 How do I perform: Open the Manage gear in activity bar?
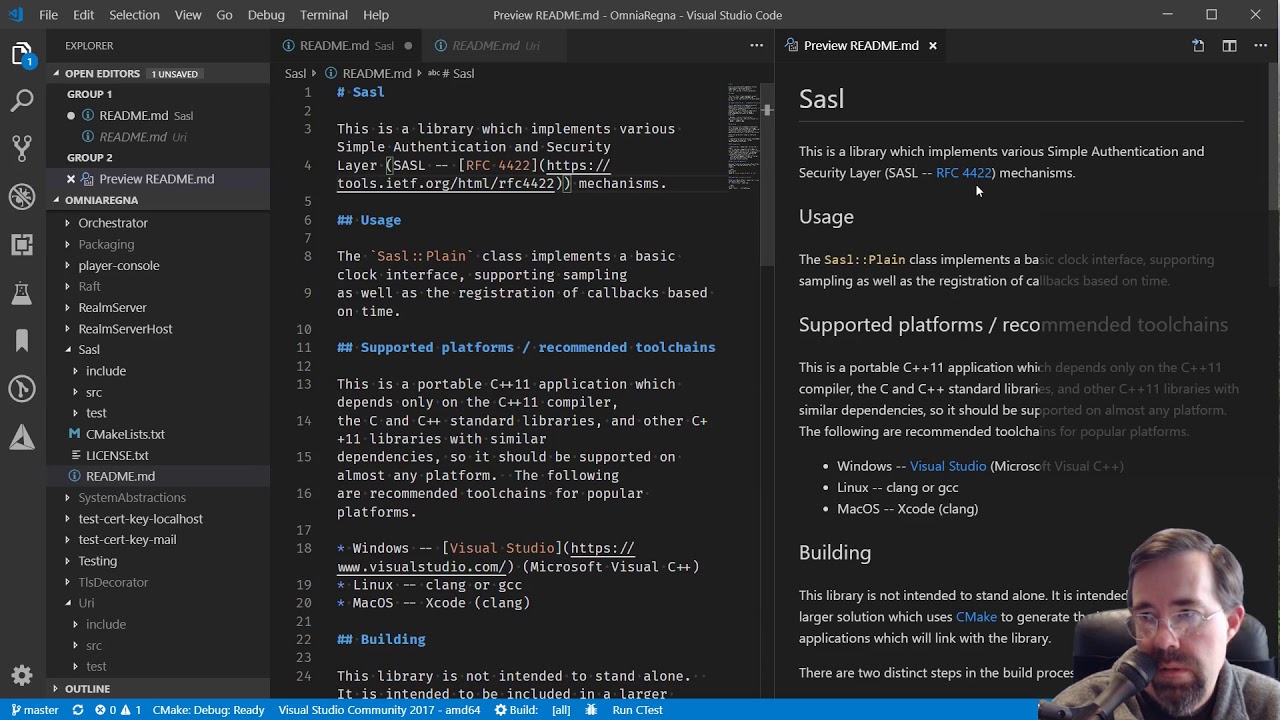(x=22, y=675)
